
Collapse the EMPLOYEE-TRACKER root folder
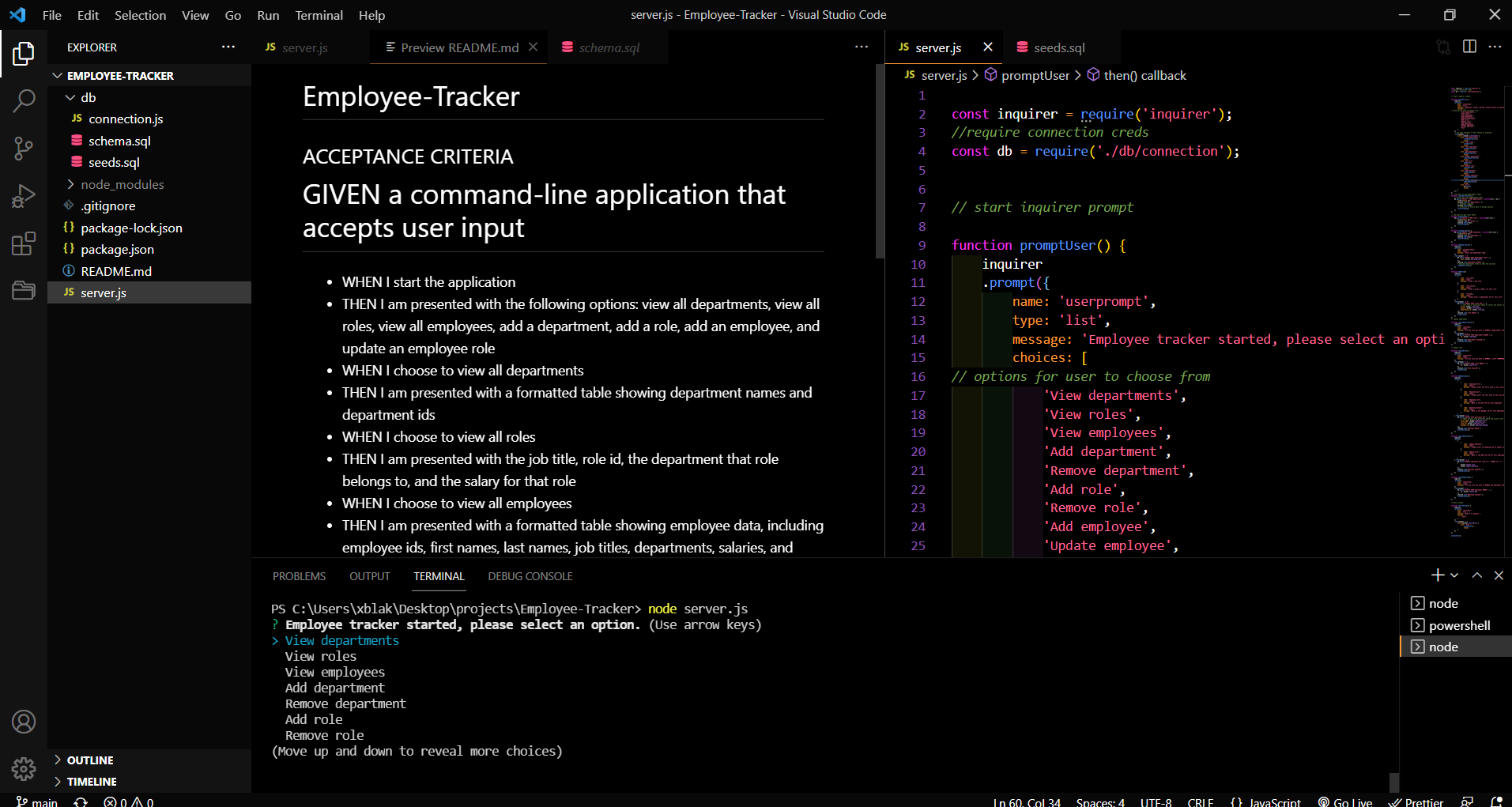pyautogui.click(x=57, y=75)
